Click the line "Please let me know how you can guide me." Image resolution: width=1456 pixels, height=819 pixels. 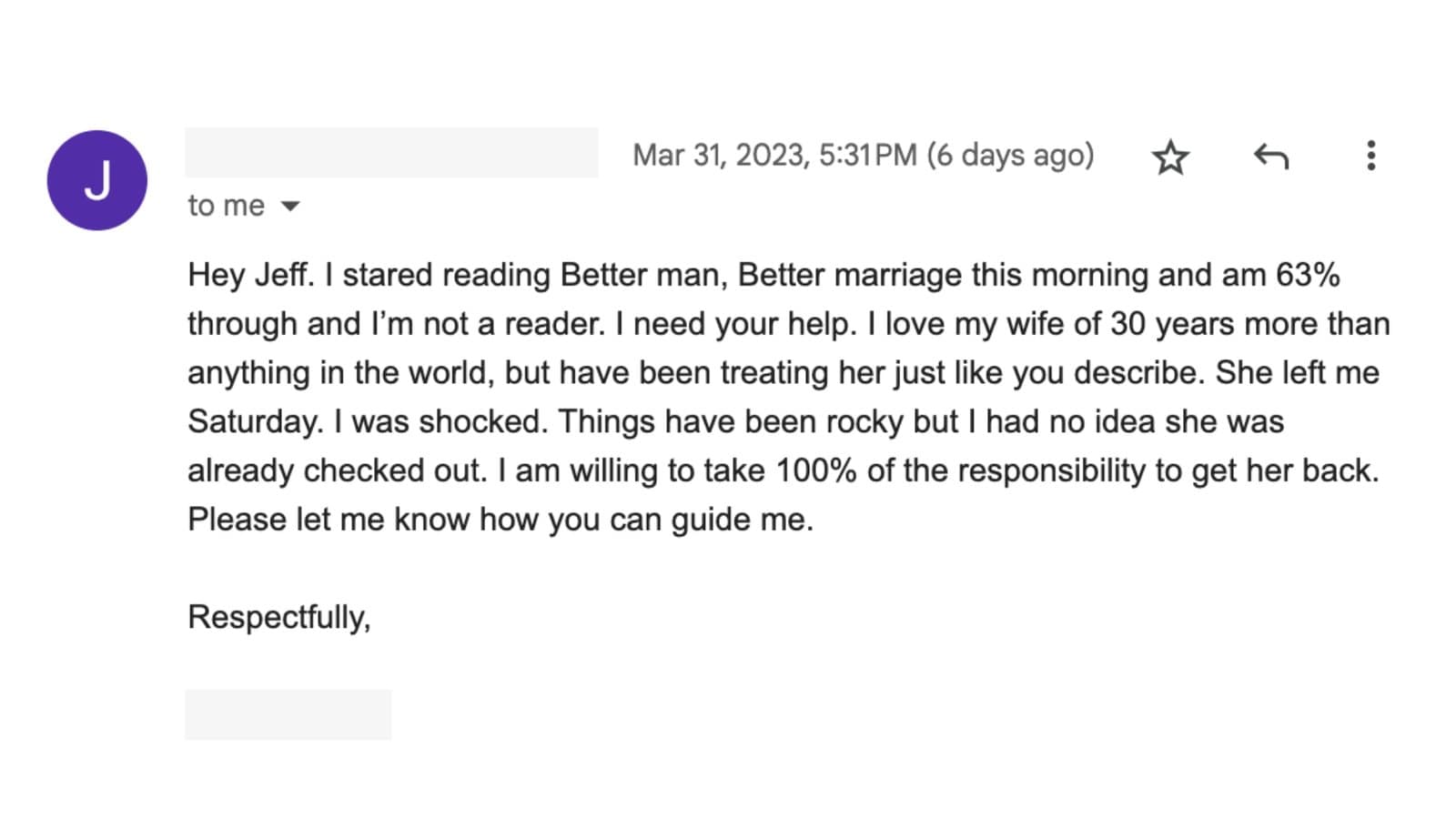coord(500,520)
